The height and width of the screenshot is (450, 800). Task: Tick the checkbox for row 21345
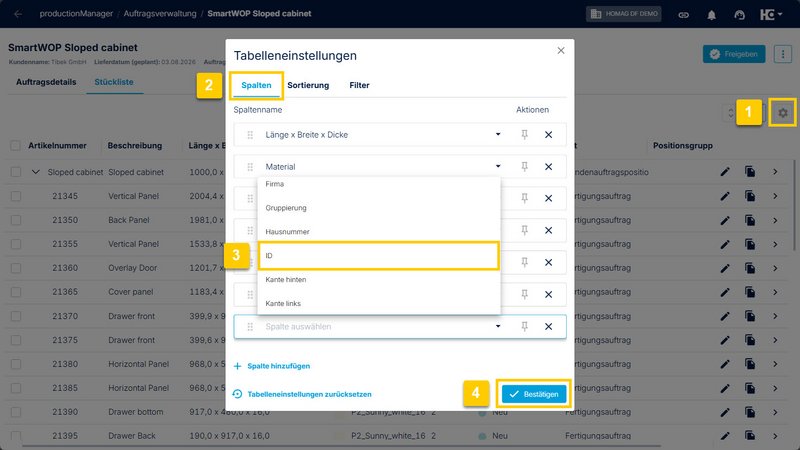[x=16, y=196]
